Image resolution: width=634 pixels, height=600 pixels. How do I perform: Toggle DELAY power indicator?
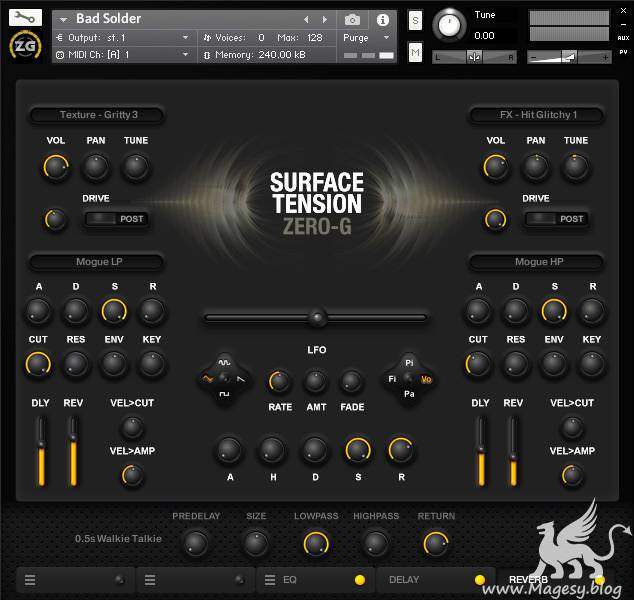(x=480, y=580)
